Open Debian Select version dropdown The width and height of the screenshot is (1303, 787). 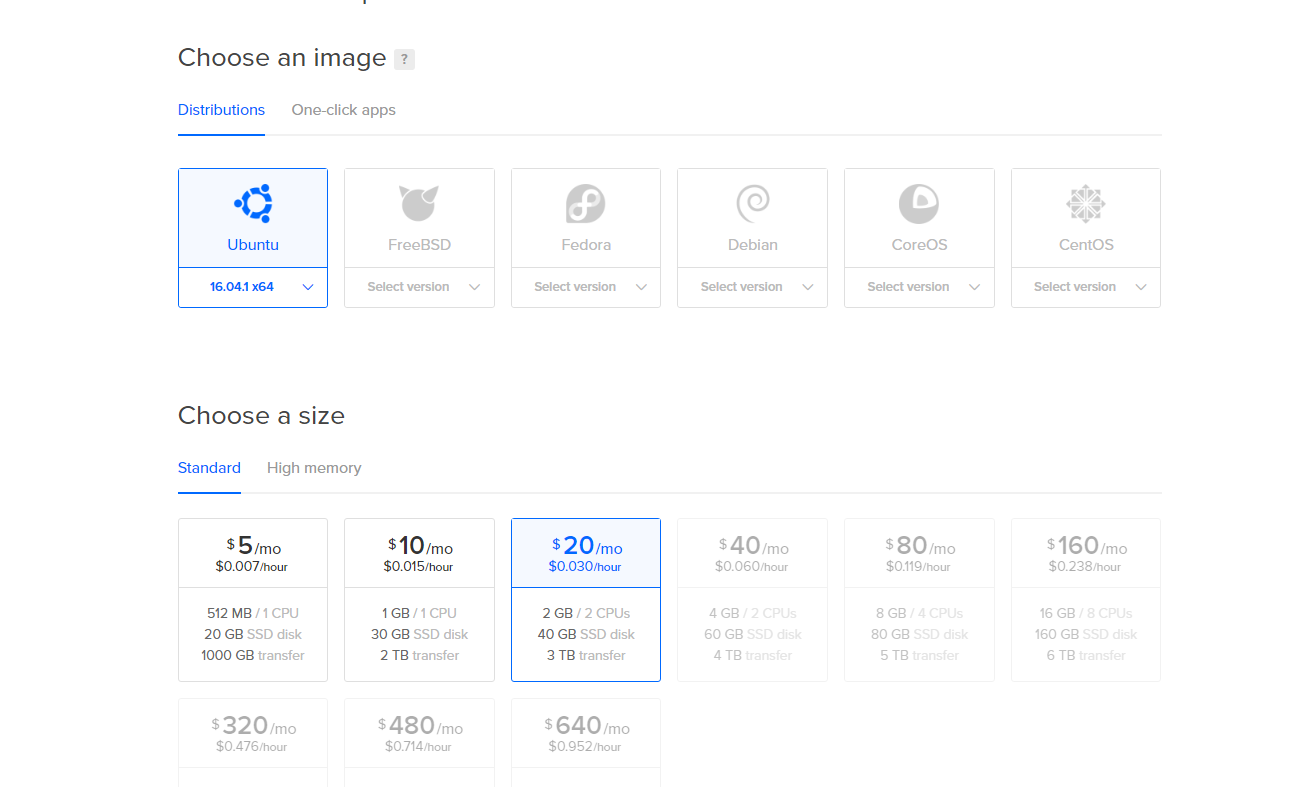tap(752, 287)
